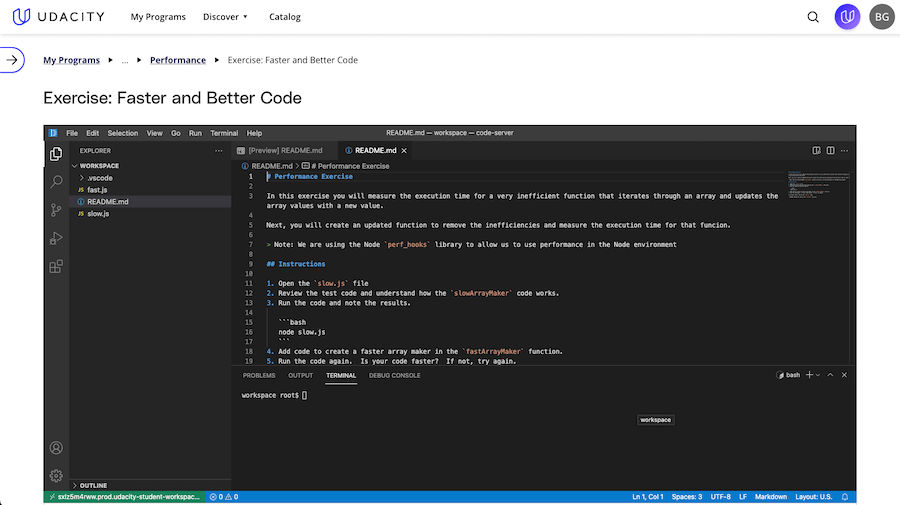Click the Udacity search icon
Image resolution: width=900 pixels, height=505 pixels.
pos(813,17)
